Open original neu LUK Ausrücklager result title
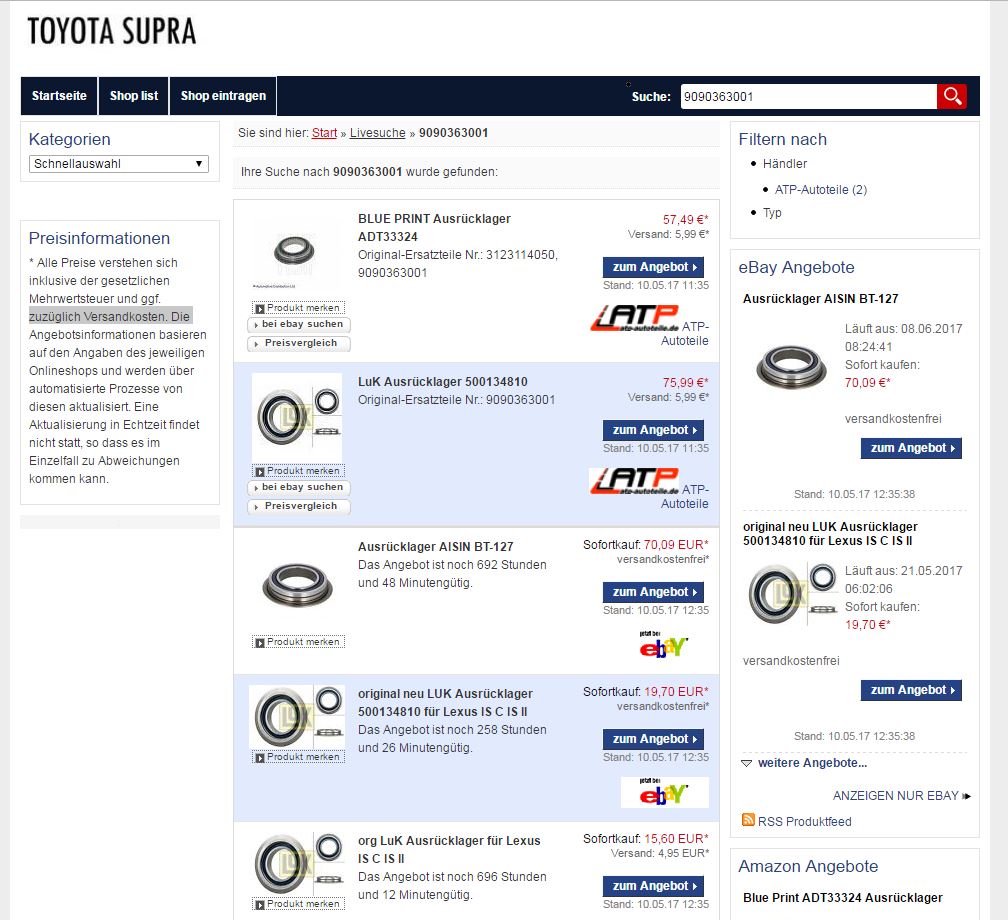Screen dimensions: 1008x920 click(445, 703)
